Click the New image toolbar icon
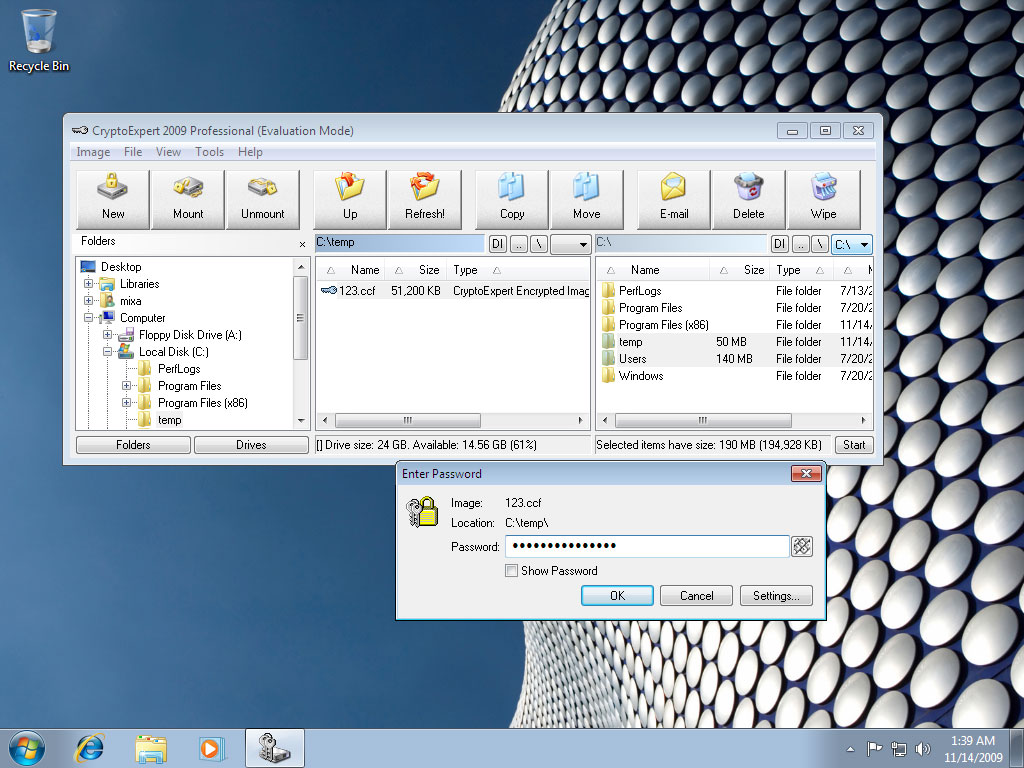 point(113,198)
